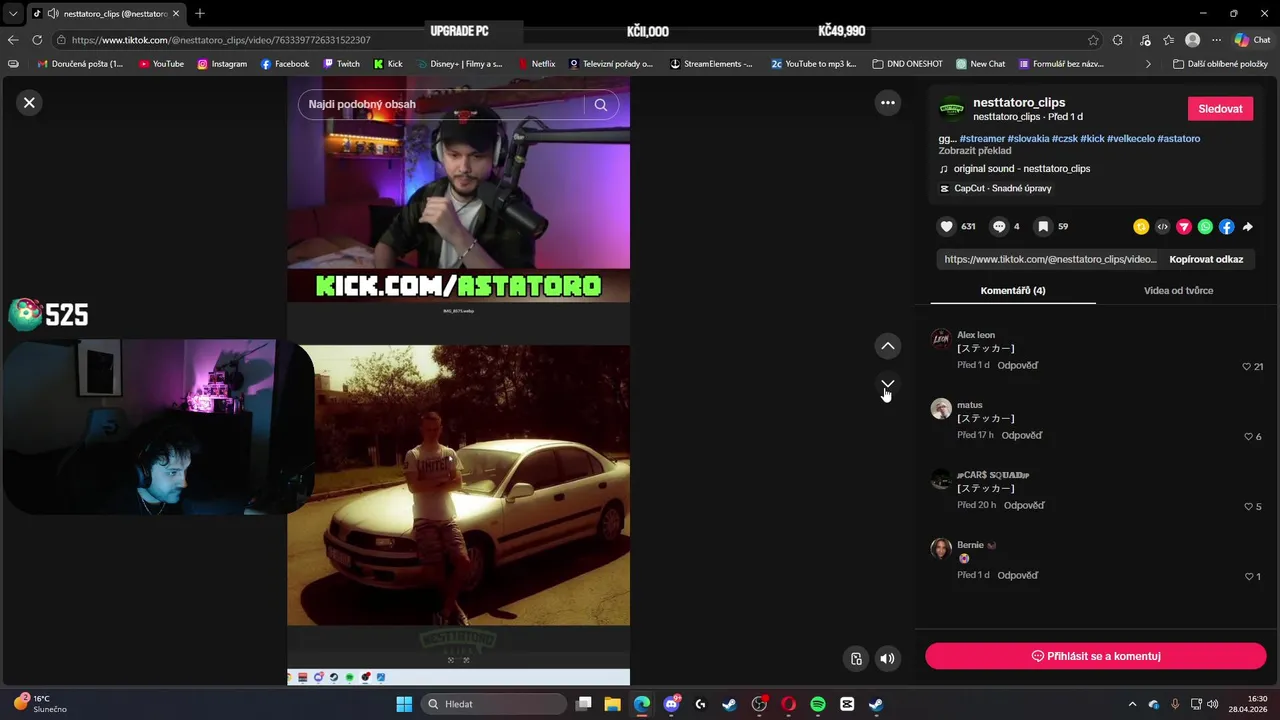Show hidden system tray icons chevron

(1132, 704)
